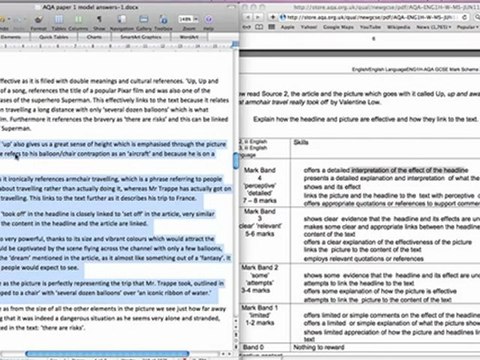Screen dimensions: 480x360
Task: Click 'employs relevant quotations or references' line
Action: (x=364, y=259)
